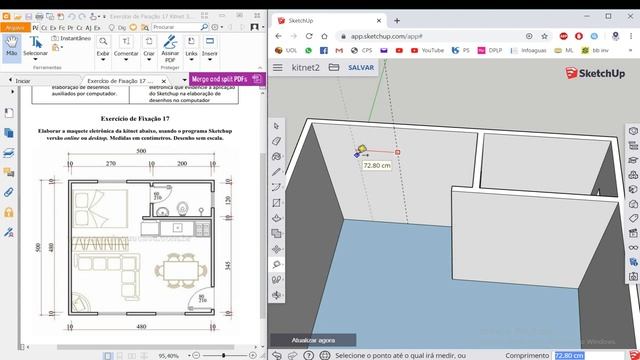Image resolution: width=640 pixels, height=360 pixels.
Task: Collapse the PDF reader ribbon
Action: 260,68
